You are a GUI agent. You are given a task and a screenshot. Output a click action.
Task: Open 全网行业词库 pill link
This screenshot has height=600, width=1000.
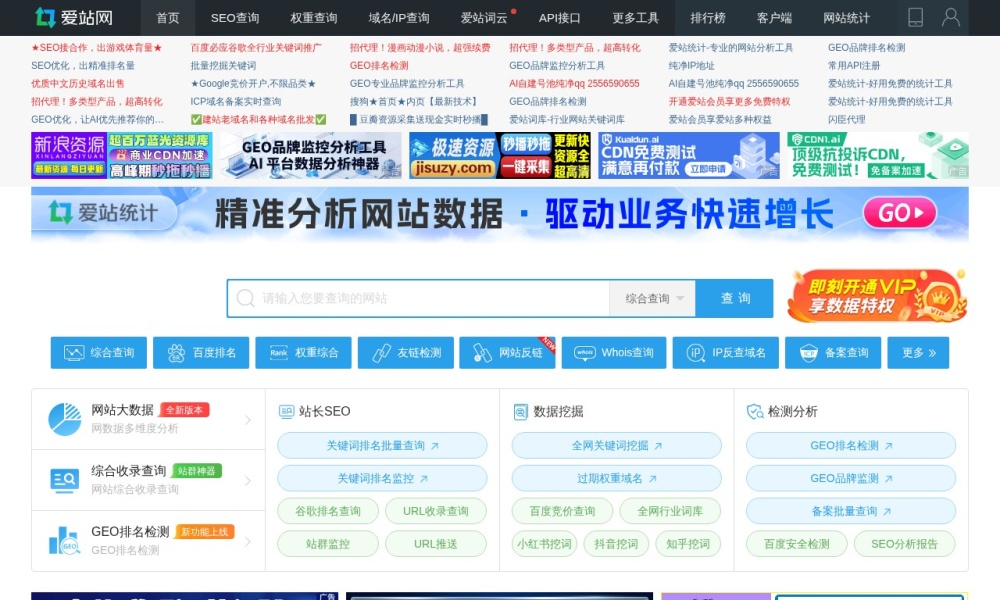tap(670, 511)
